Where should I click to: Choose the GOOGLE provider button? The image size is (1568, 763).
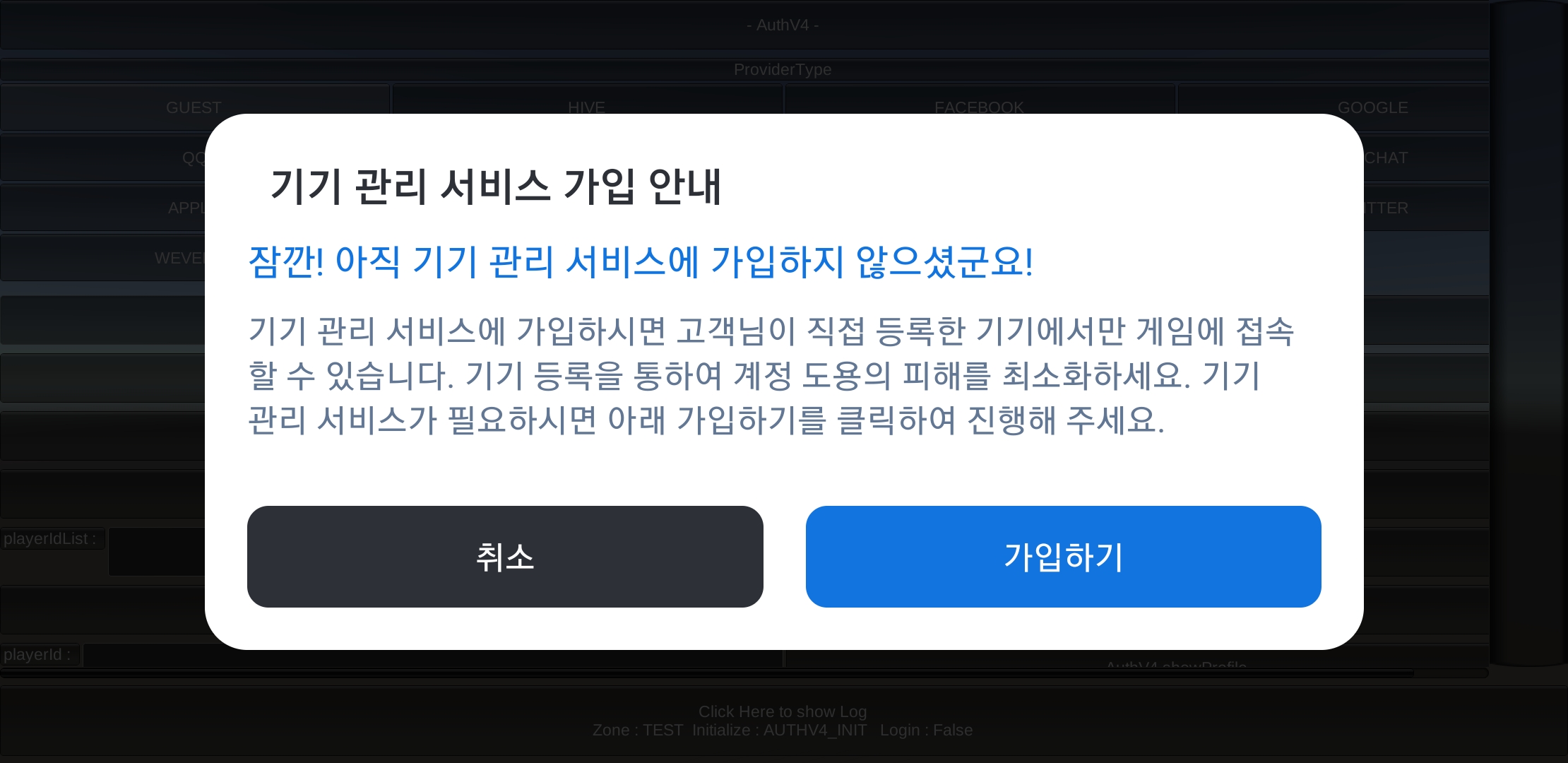(x=1372, y=107)
